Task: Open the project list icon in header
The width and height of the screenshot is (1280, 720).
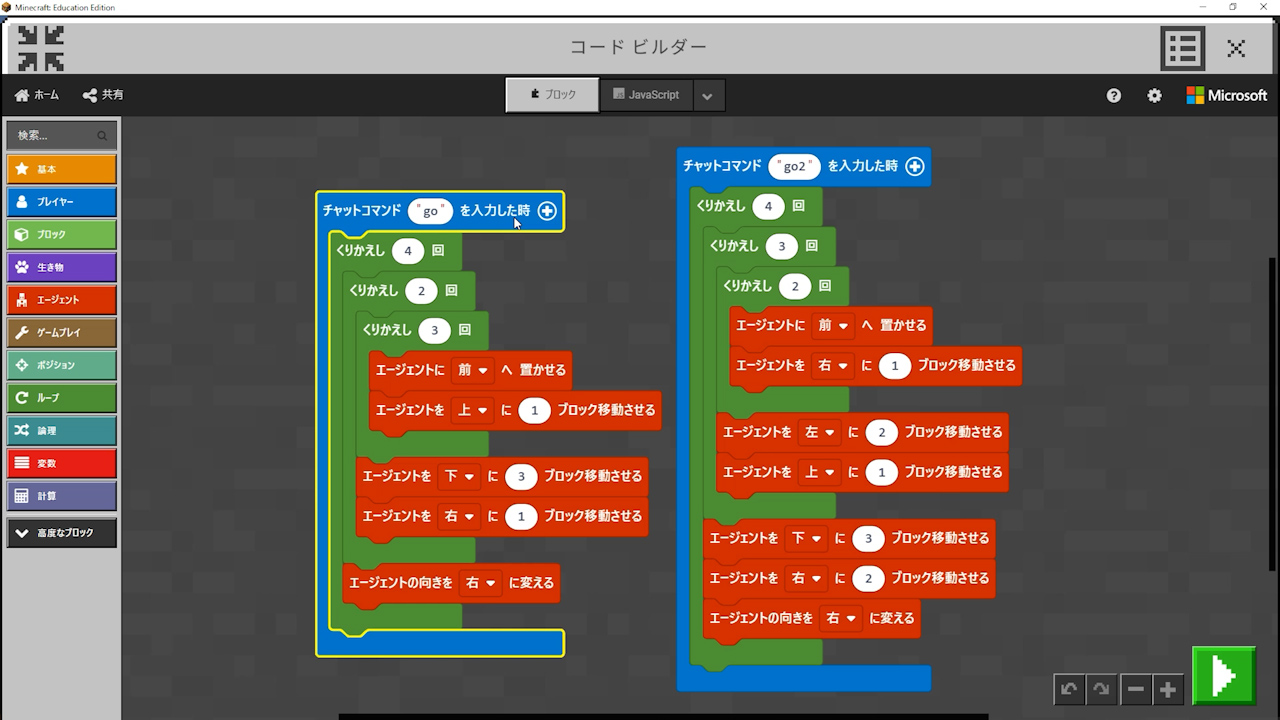Action: pos(1183,48)
